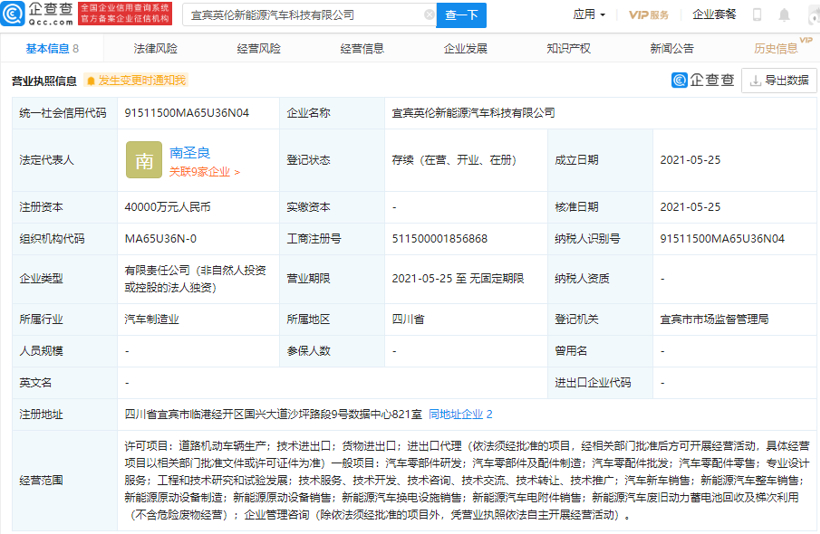Switch to the 企业发展 tab
Screen dimensions: 820x534
465,49
